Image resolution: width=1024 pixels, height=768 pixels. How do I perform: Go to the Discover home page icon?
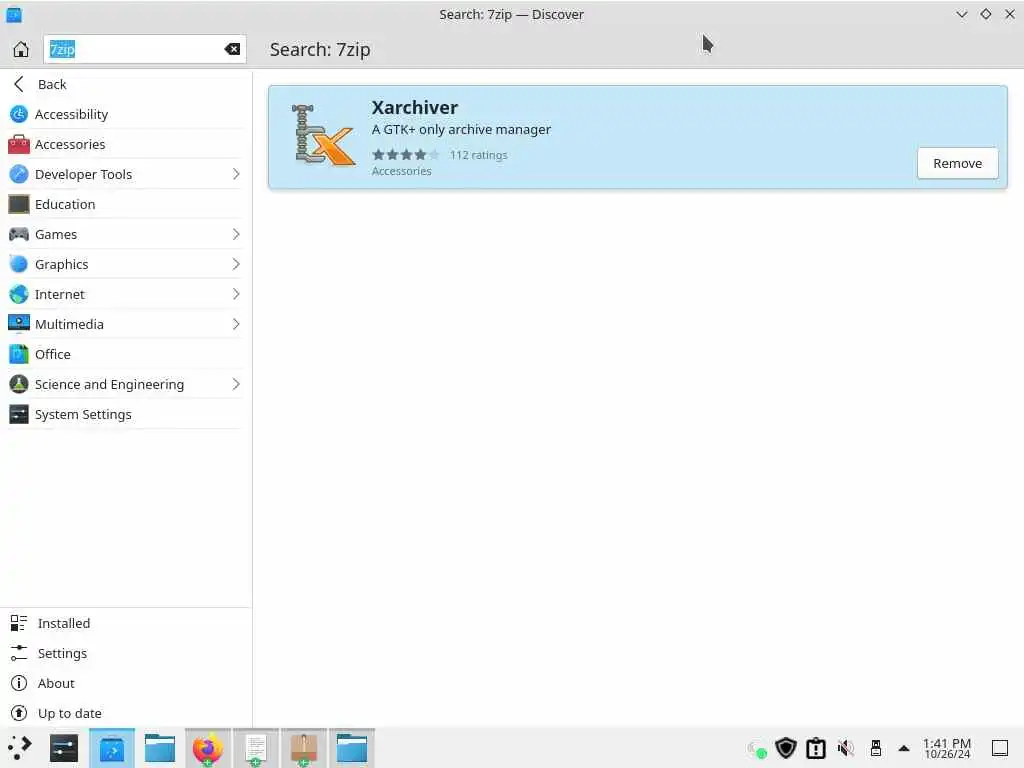(x=21, y=49)
